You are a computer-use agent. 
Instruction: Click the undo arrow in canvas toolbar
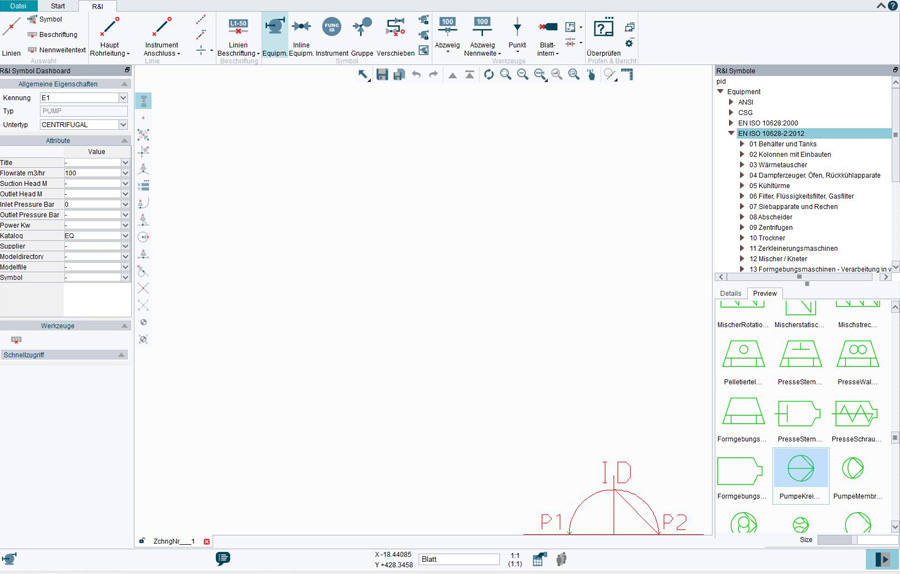(417, 74)
